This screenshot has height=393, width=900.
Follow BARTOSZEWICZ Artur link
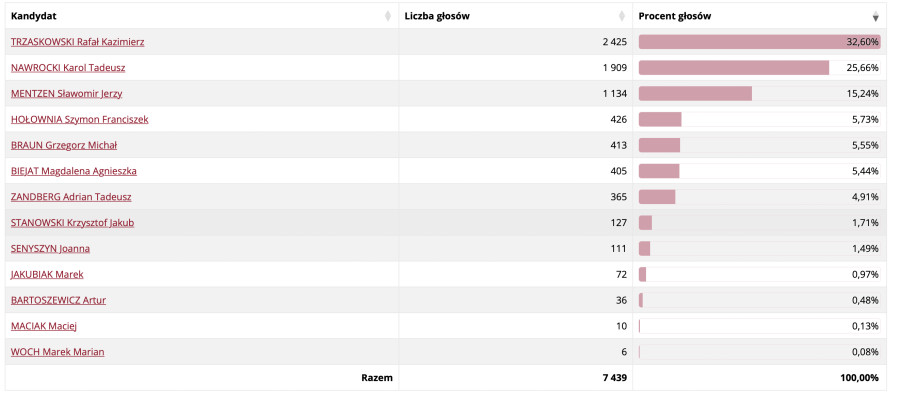(58, 300)
